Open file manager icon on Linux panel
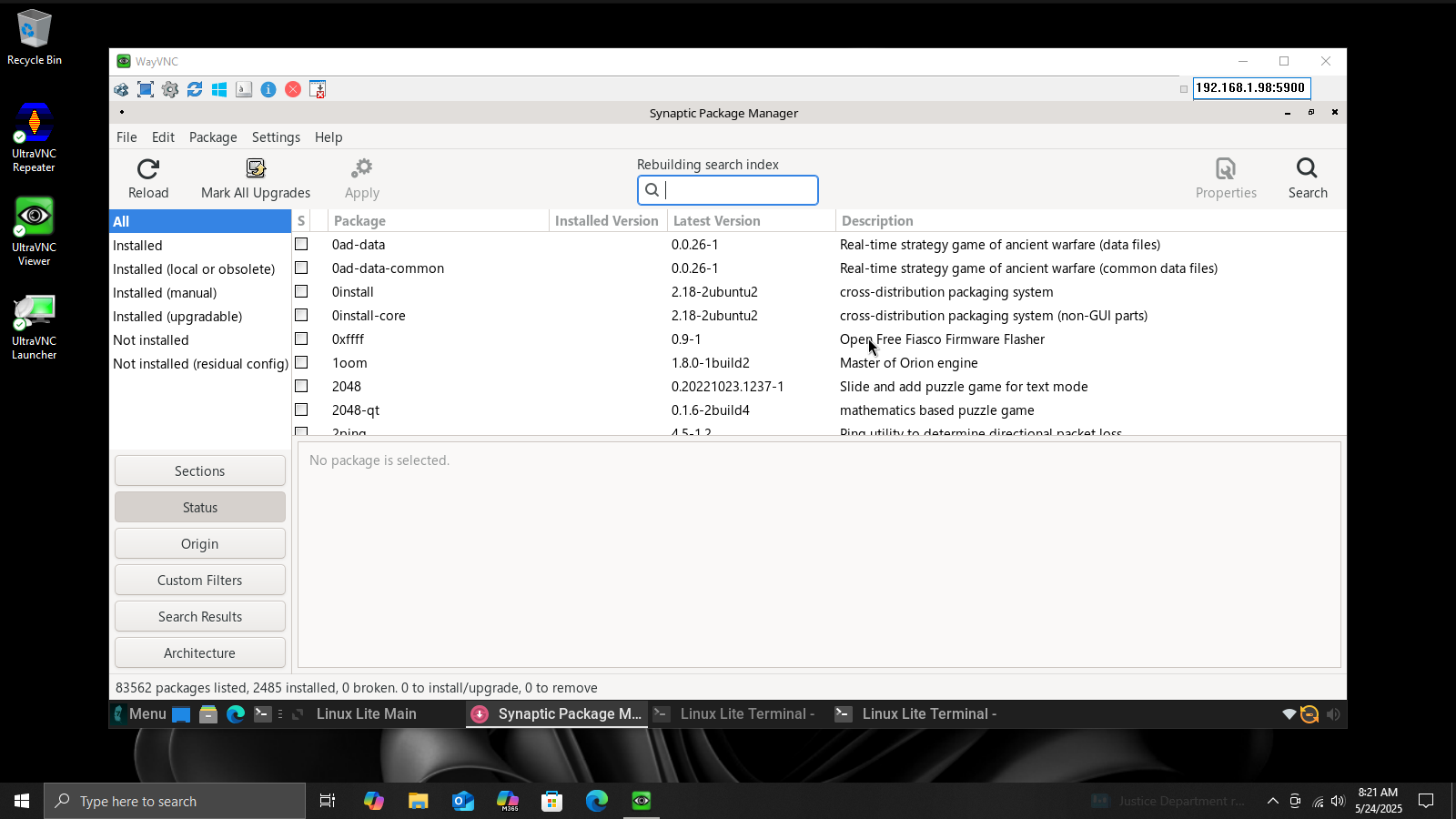This screenshot has height=819, width=1456. (208, 714)
